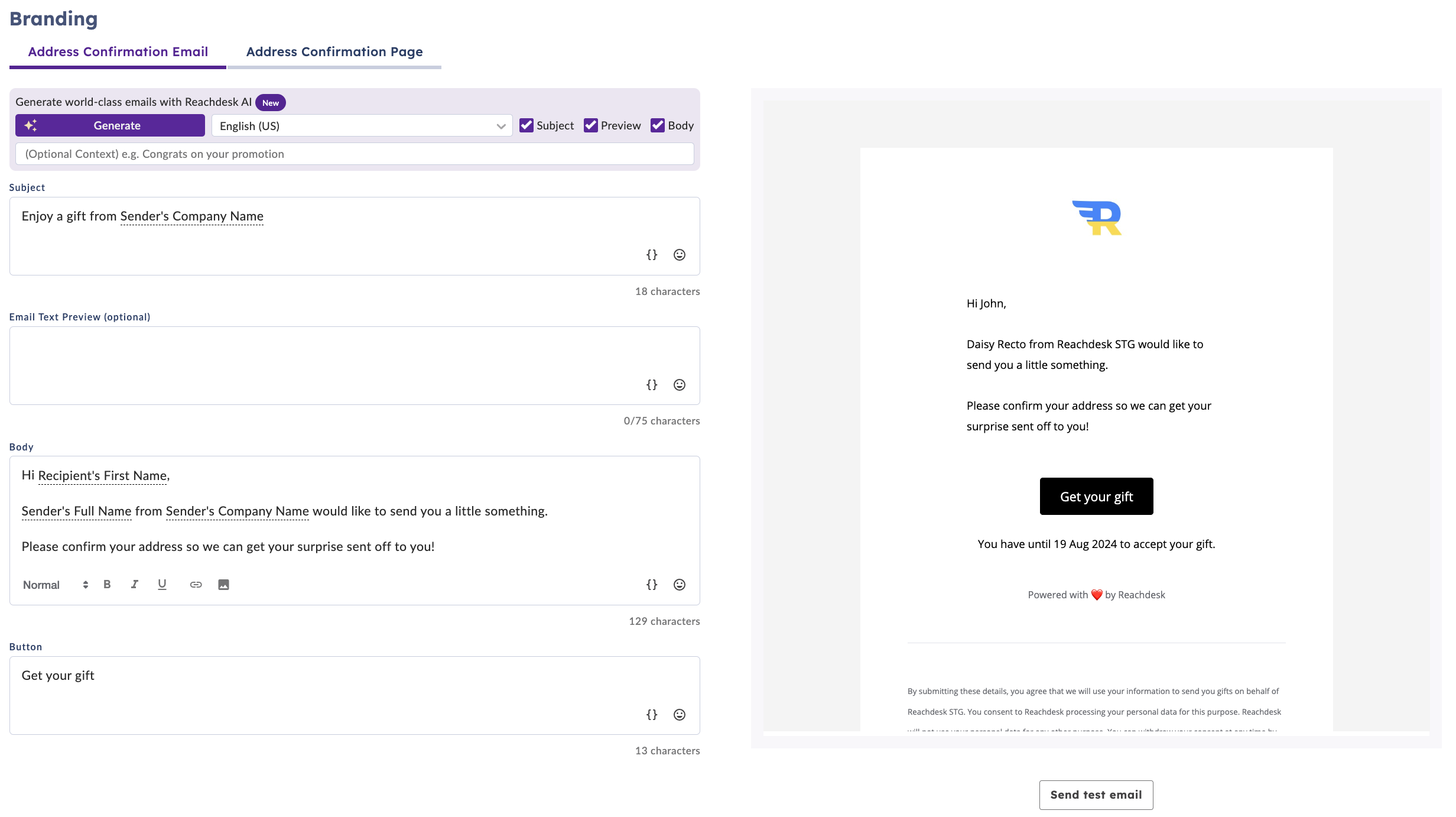
Task: Click the Branding page heading
Action: pyautogui.click(x=54, y=19)
